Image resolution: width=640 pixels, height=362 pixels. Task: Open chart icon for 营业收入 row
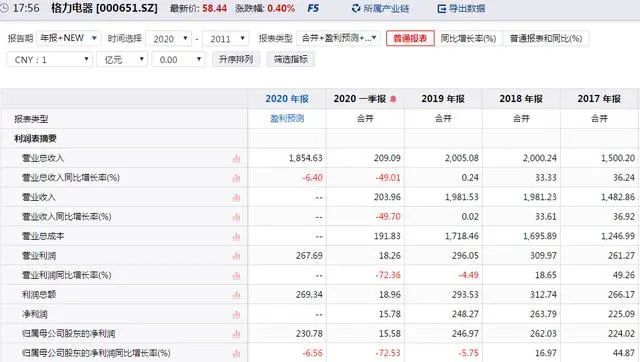point(236,198)
